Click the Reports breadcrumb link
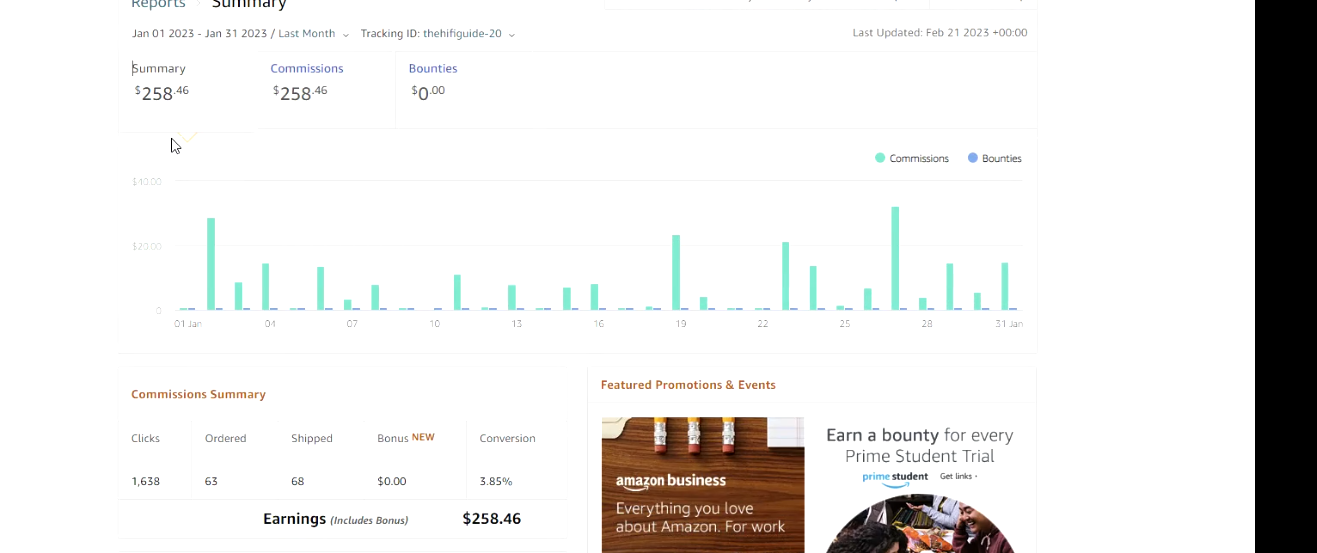 158,4
